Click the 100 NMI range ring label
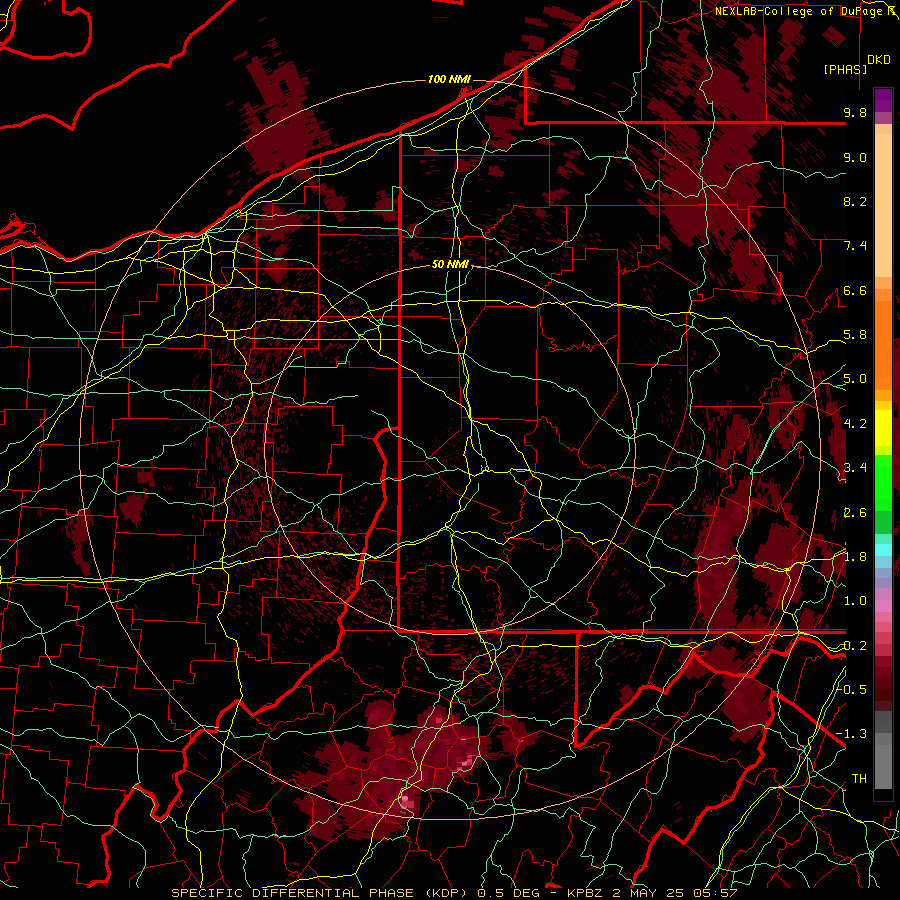This screenshot has width=900, height=900. point(449,79)
